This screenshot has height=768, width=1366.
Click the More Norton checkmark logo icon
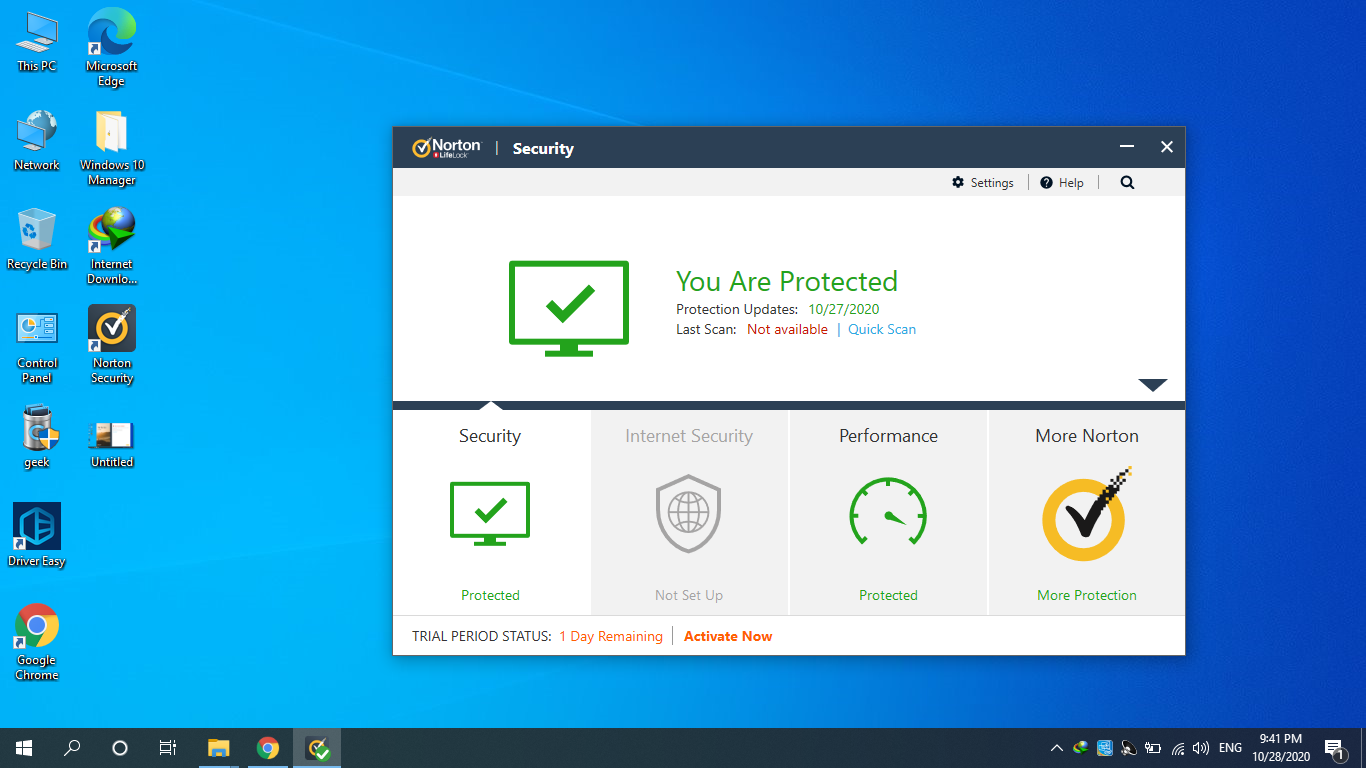(x=1087, y=514)
